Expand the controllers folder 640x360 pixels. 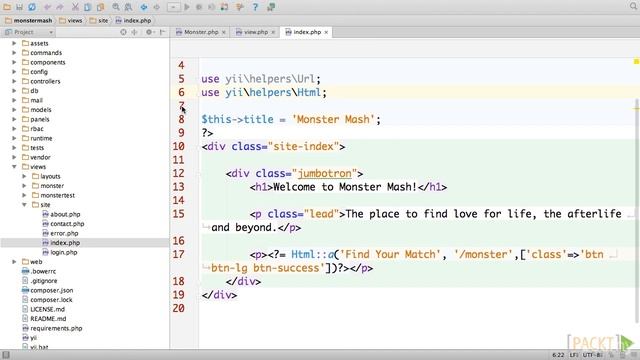pyautogui.click(x=14, y=81)
